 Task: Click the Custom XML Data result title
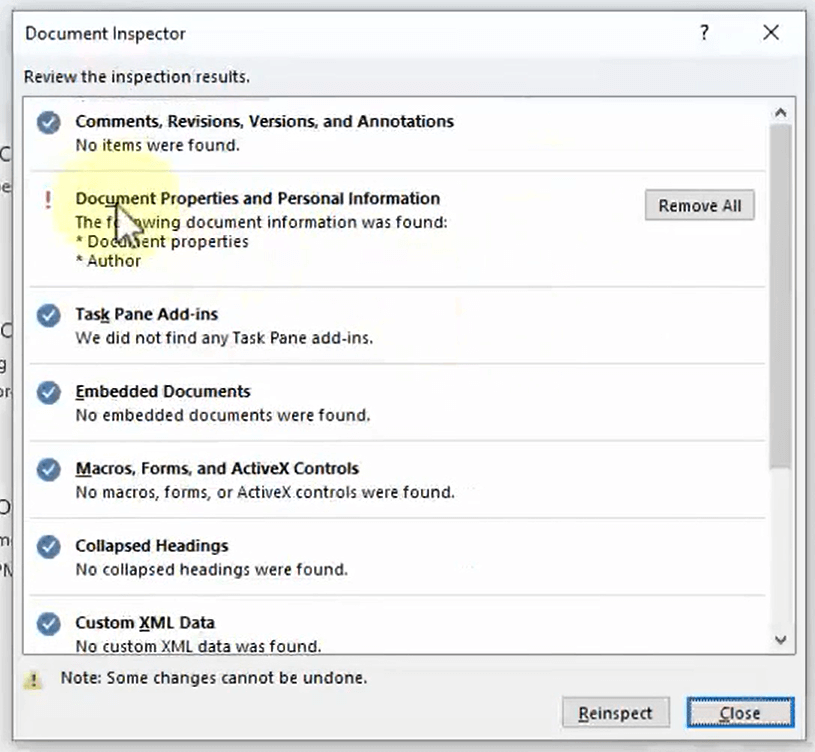pos(145,623)
